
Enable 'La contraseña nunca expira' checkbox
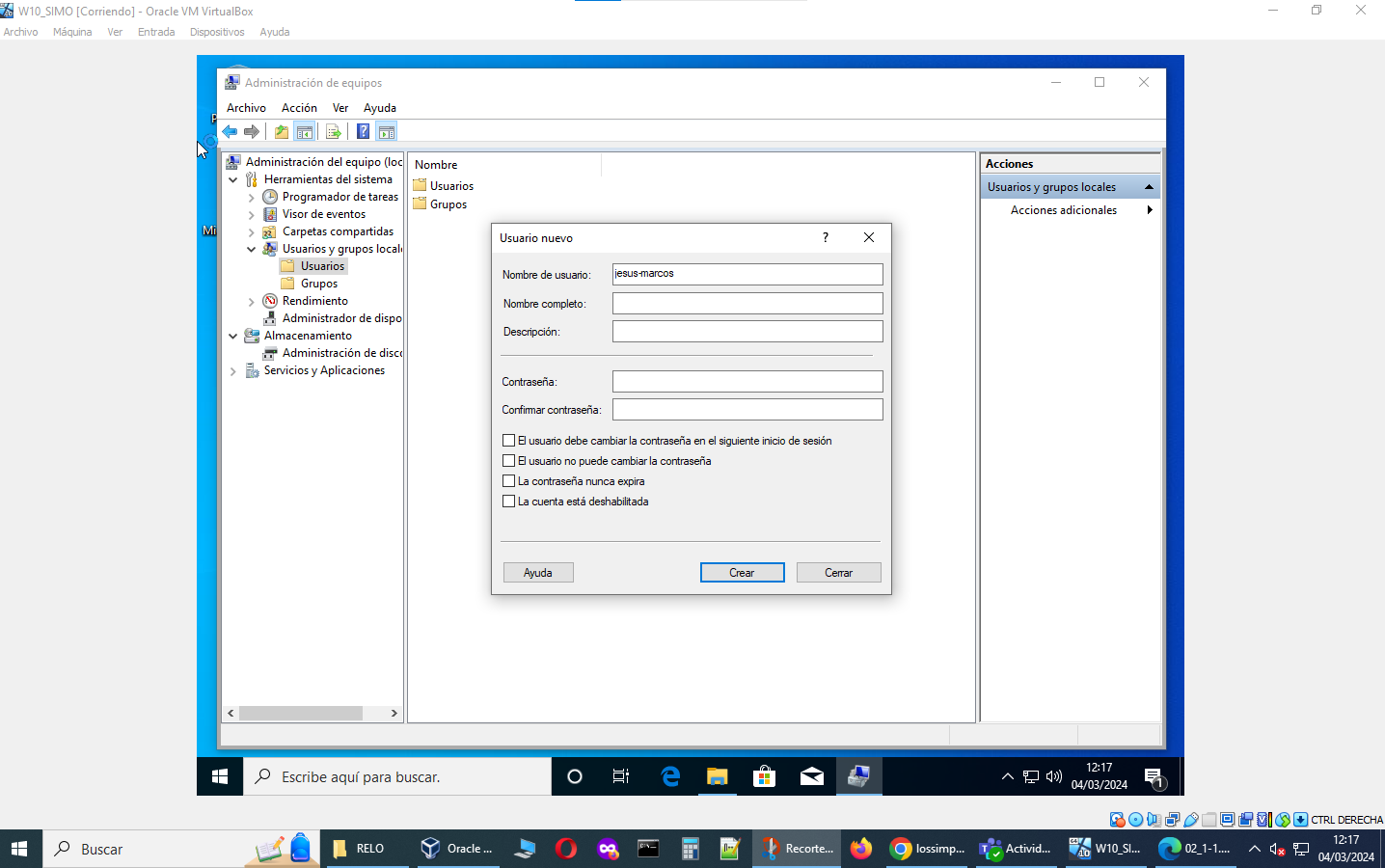509,481
